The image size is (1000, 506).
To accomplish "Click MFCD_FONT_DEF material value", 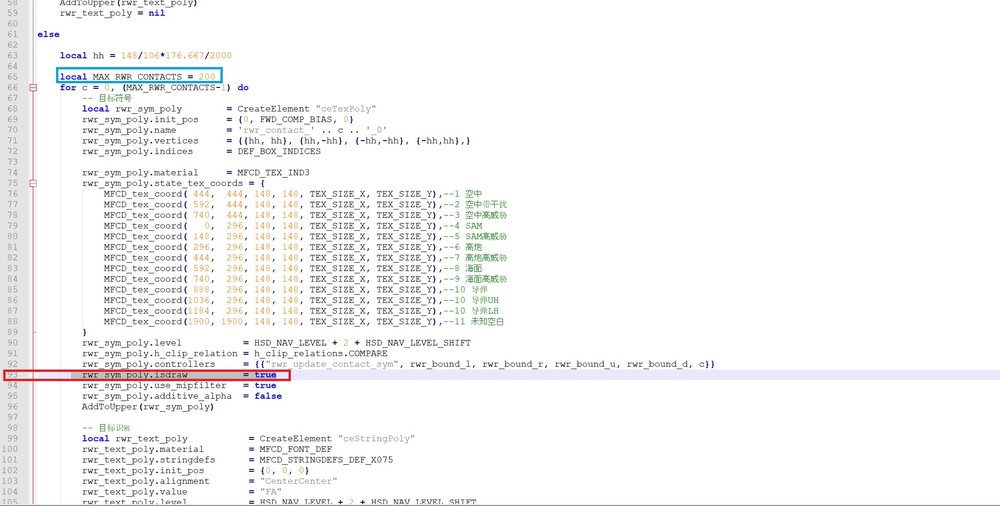I will click(295, 449).
